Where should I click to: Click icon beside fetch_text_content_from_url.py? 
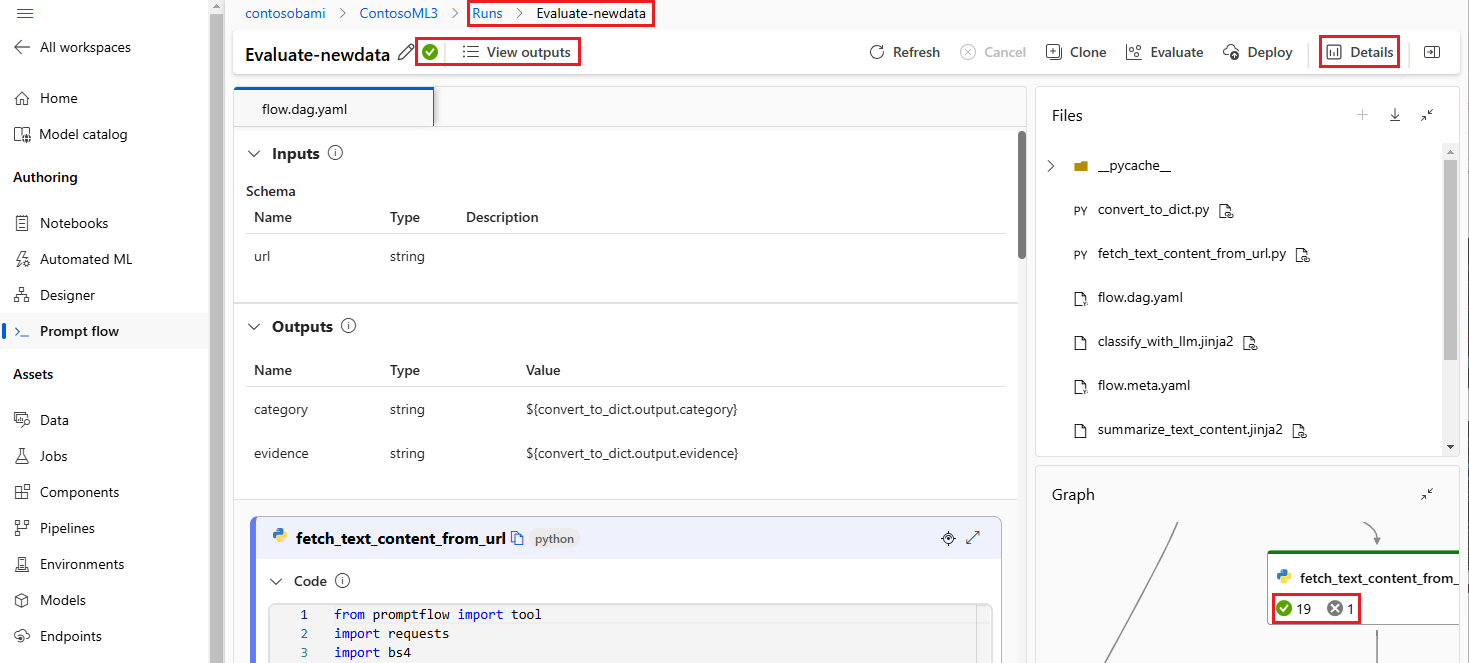click(1302, 255)
